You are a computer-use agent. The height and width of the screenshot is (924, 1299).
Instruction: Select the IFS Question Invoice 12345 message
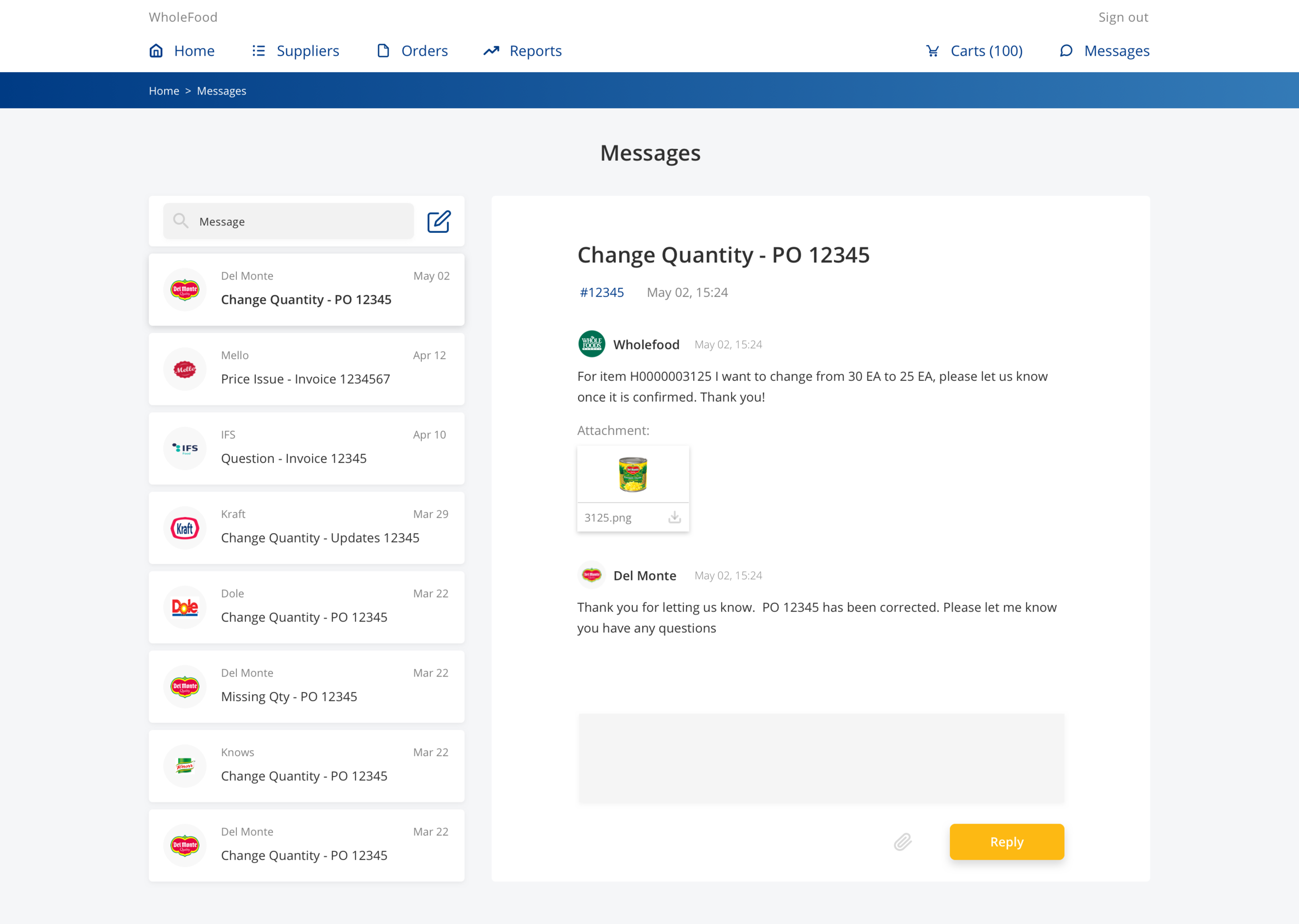[x=307, y=448]
